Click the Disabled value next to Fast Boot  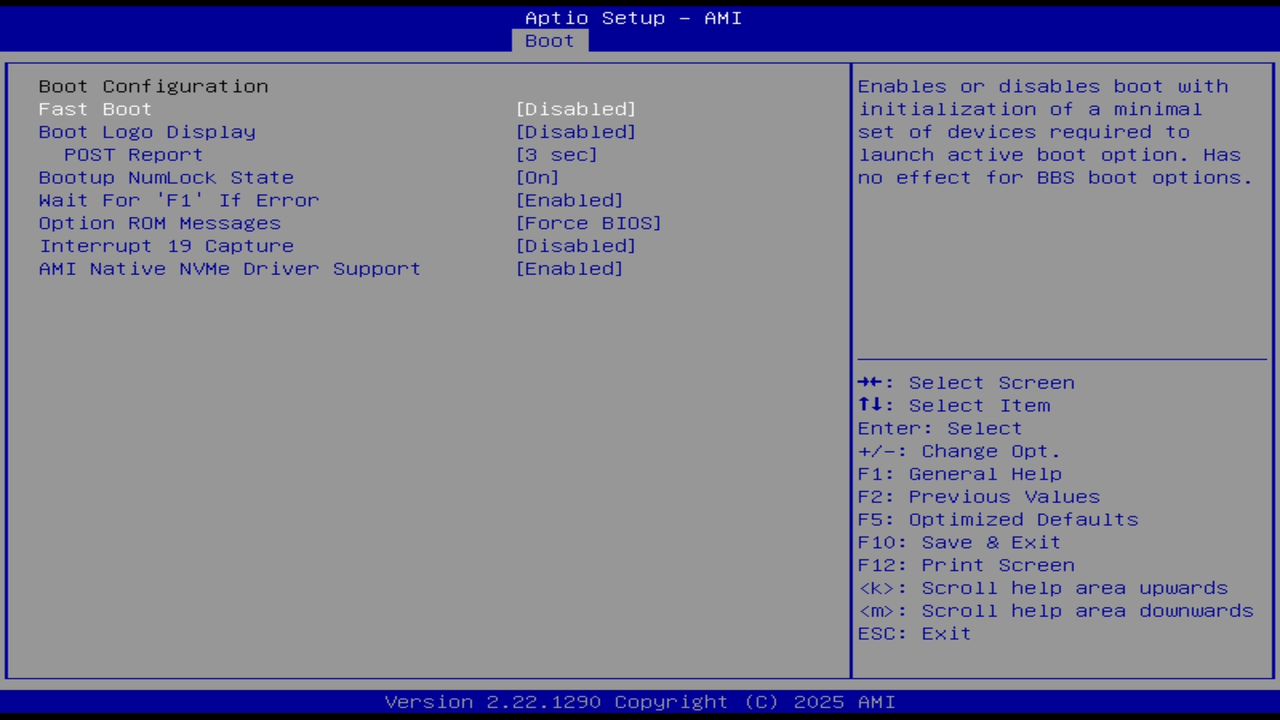575,109
